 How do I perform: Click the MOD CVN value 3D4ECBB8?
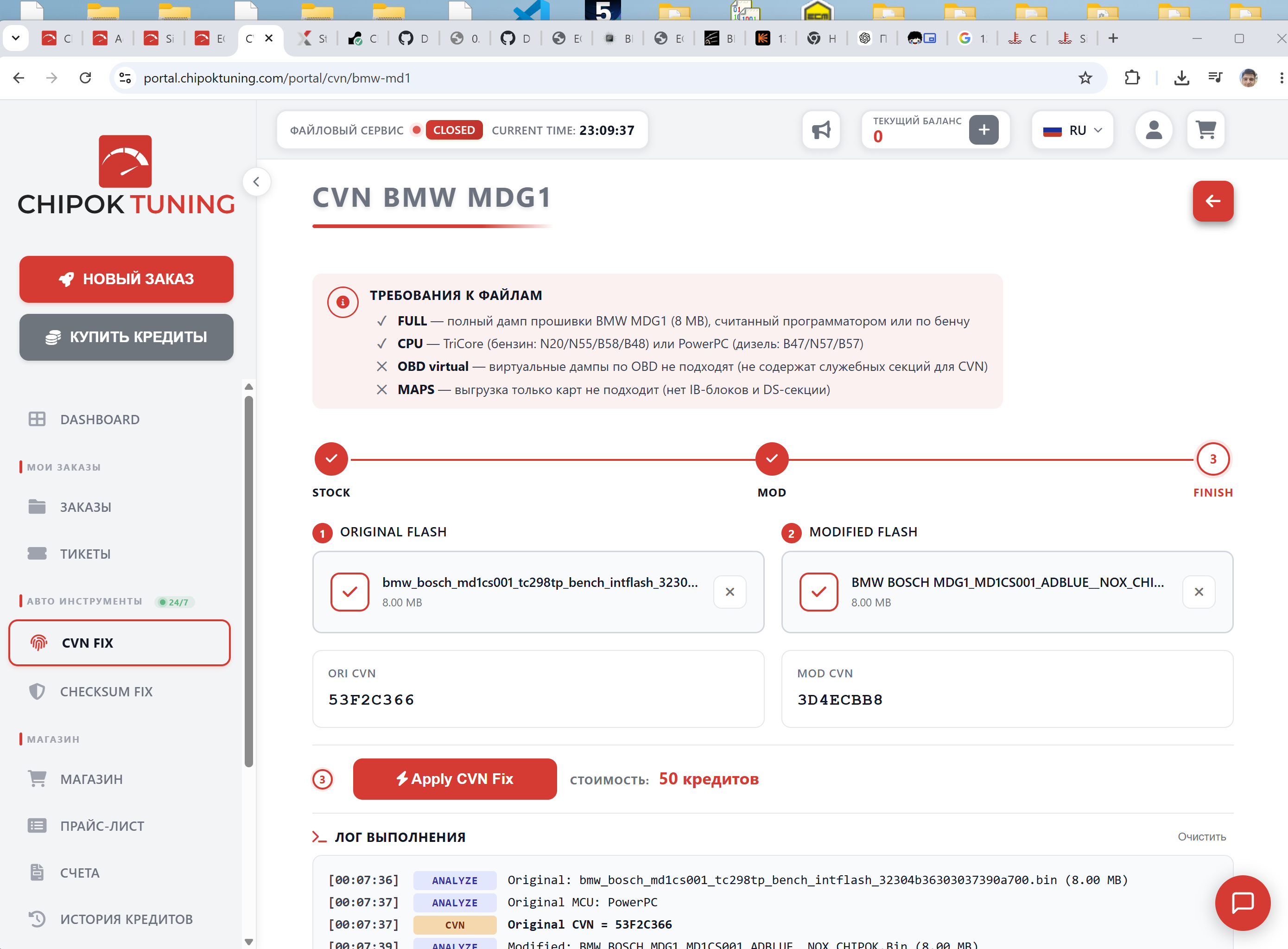point(840,700)
